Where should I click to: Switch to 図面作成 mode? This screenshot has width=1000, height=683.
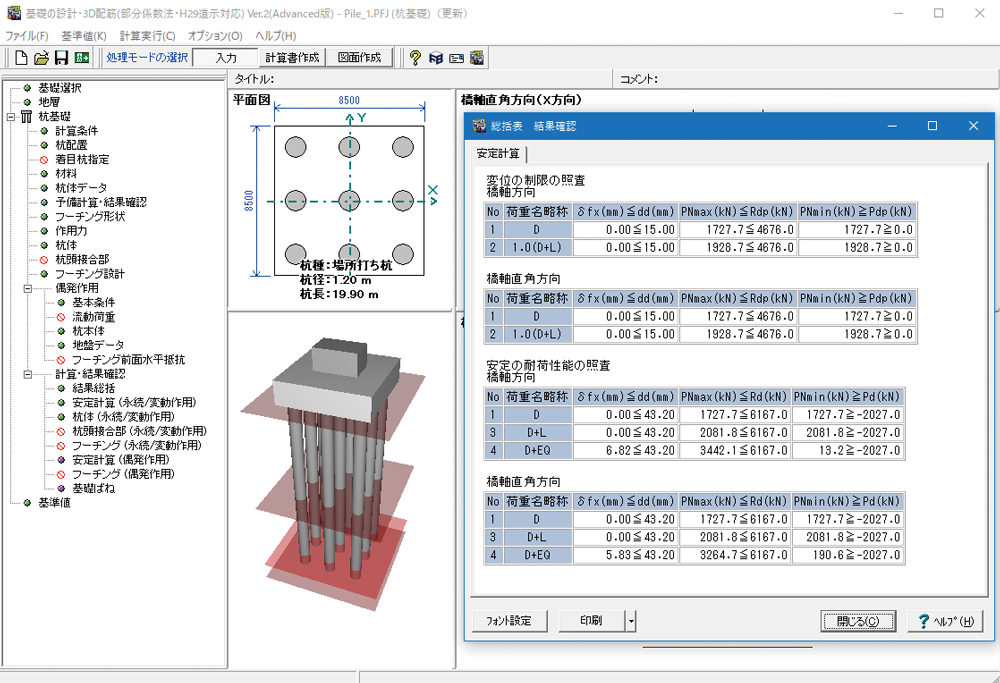[x=360, y=58]
